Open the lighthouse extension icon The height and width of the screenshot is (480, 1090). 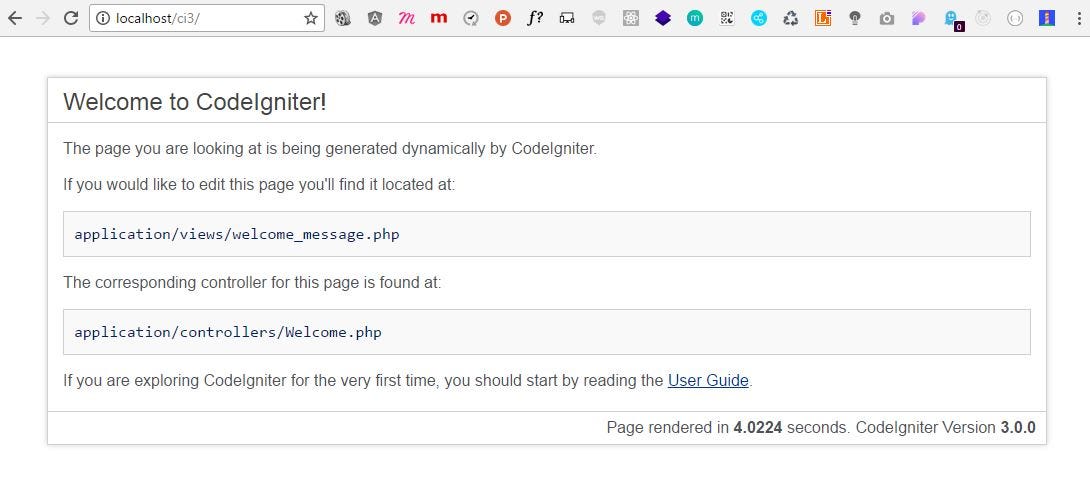[x=1047, y=19]
